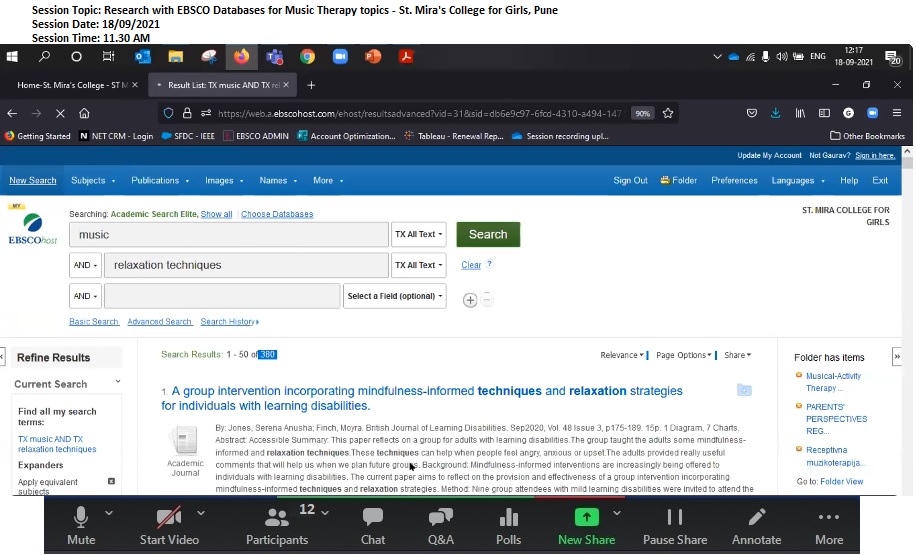Stop page loading with X button

click(60, 113)
